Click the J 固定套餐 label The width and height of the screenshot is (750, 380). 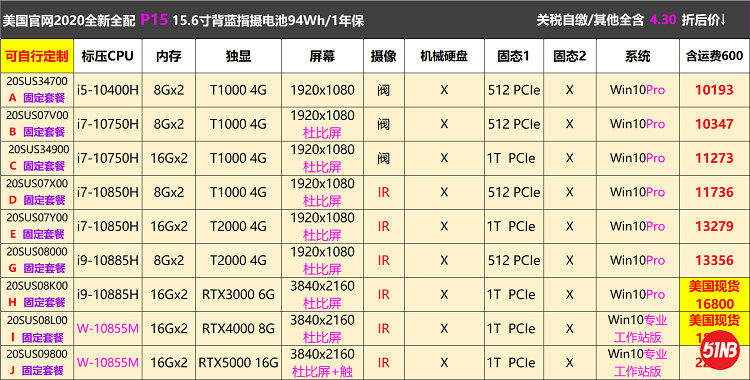coord(36,370)
